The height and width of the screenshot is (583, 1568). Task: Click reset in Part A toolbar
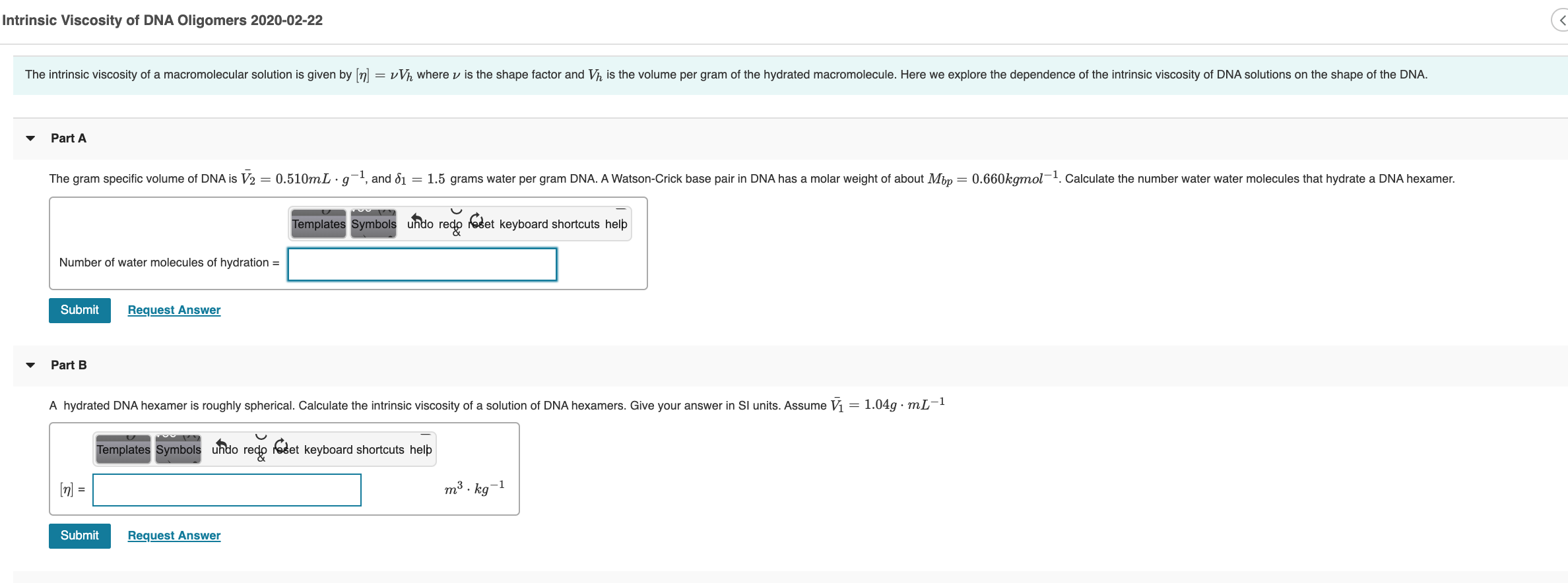point(481,224)
